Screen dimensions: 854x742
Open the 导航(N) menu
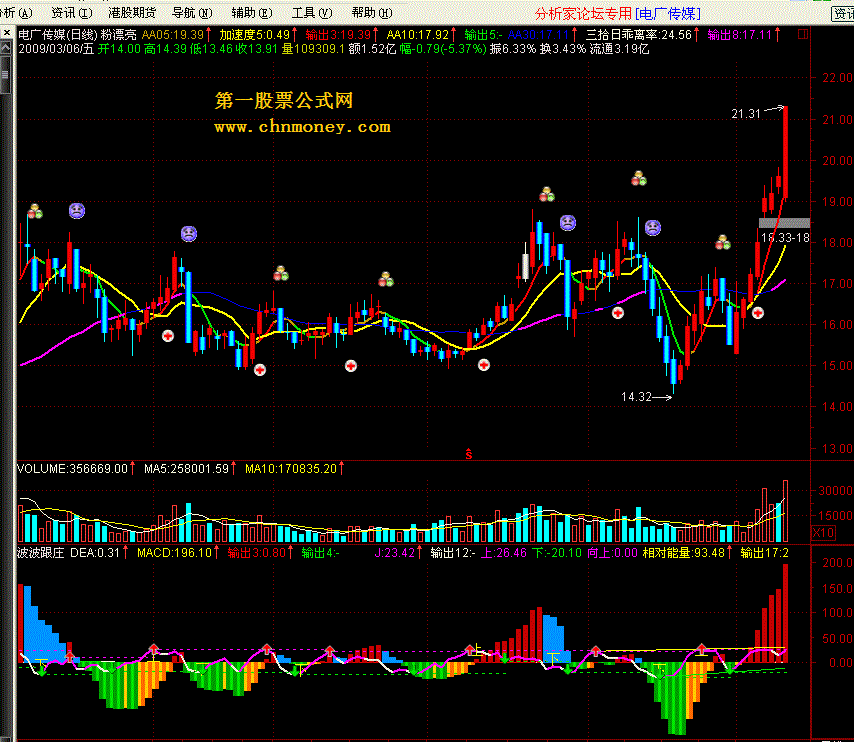(192, 13)
